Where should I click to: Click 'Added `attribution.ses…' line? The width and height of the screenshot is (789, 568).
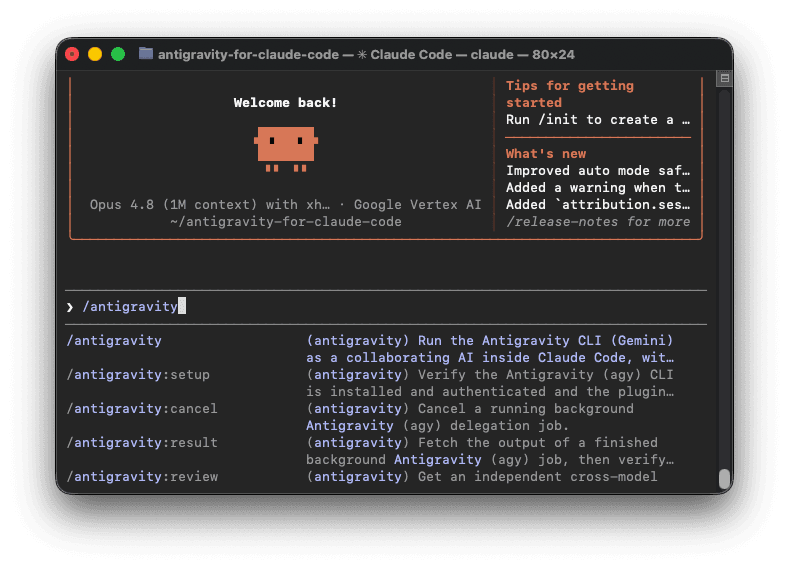598,205
